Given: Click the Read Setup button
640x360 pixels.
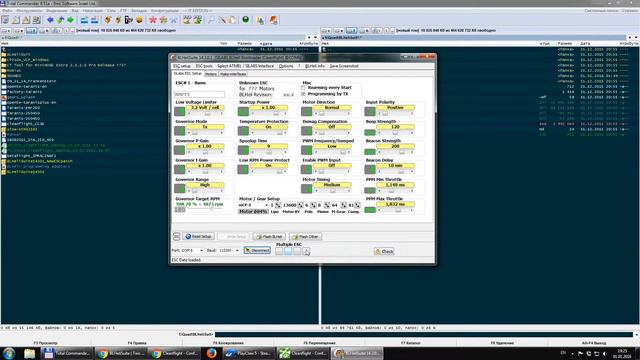Looking at the screenshot, I should [x=198, y=236].
